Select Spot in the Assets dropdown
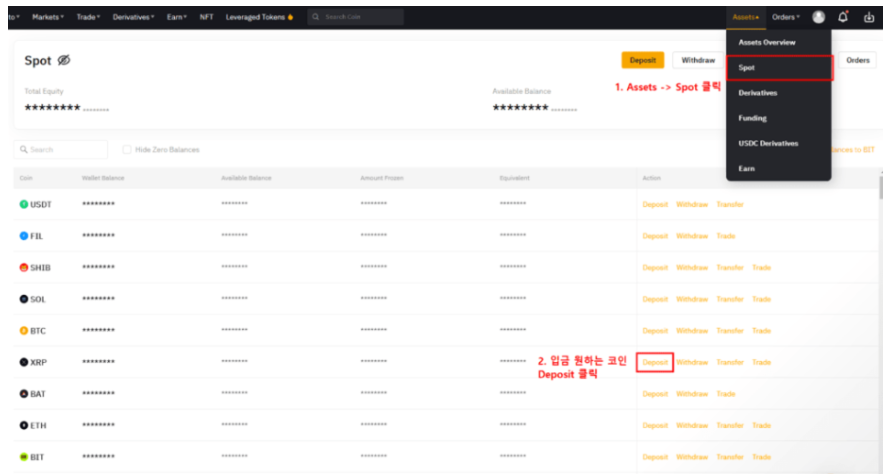 [778, 68]
